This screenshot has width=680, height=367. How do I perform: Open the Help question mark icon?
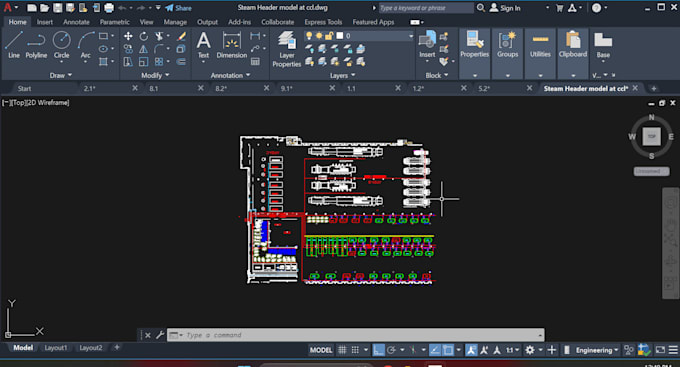point(597,8)
